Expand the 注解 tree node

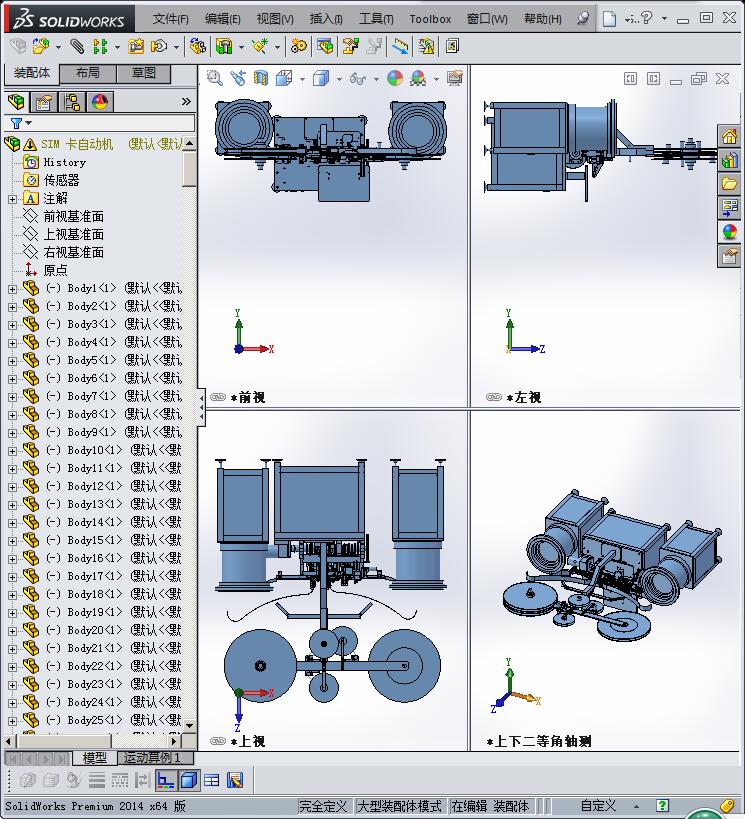pos(13,198)
